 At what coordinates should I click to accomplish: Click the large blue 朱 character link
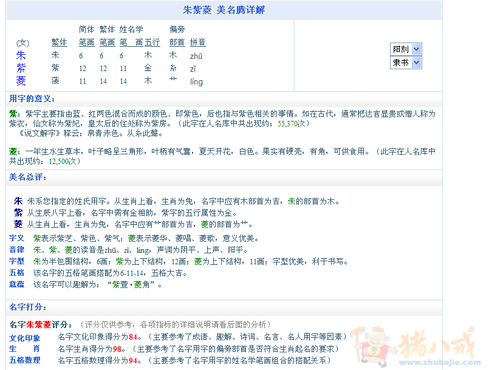(x=21, y=55)
